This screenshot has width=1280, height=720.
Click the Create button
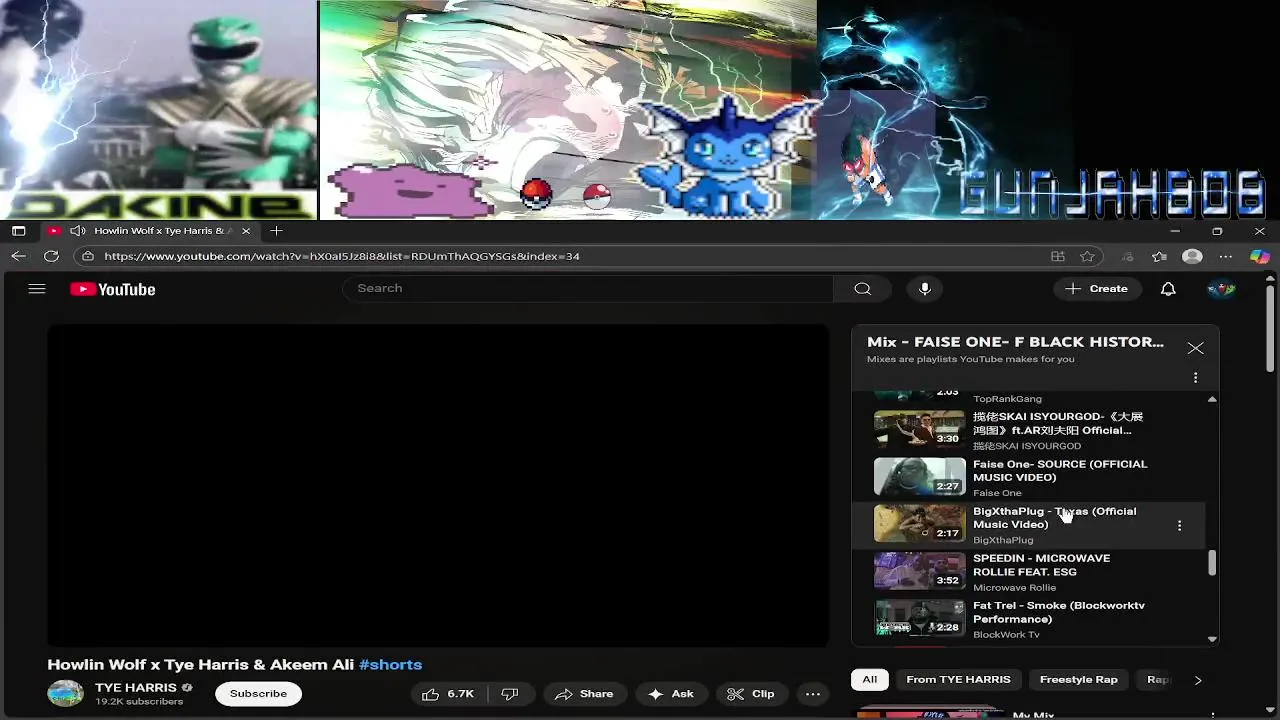[x=1097, y=289]
